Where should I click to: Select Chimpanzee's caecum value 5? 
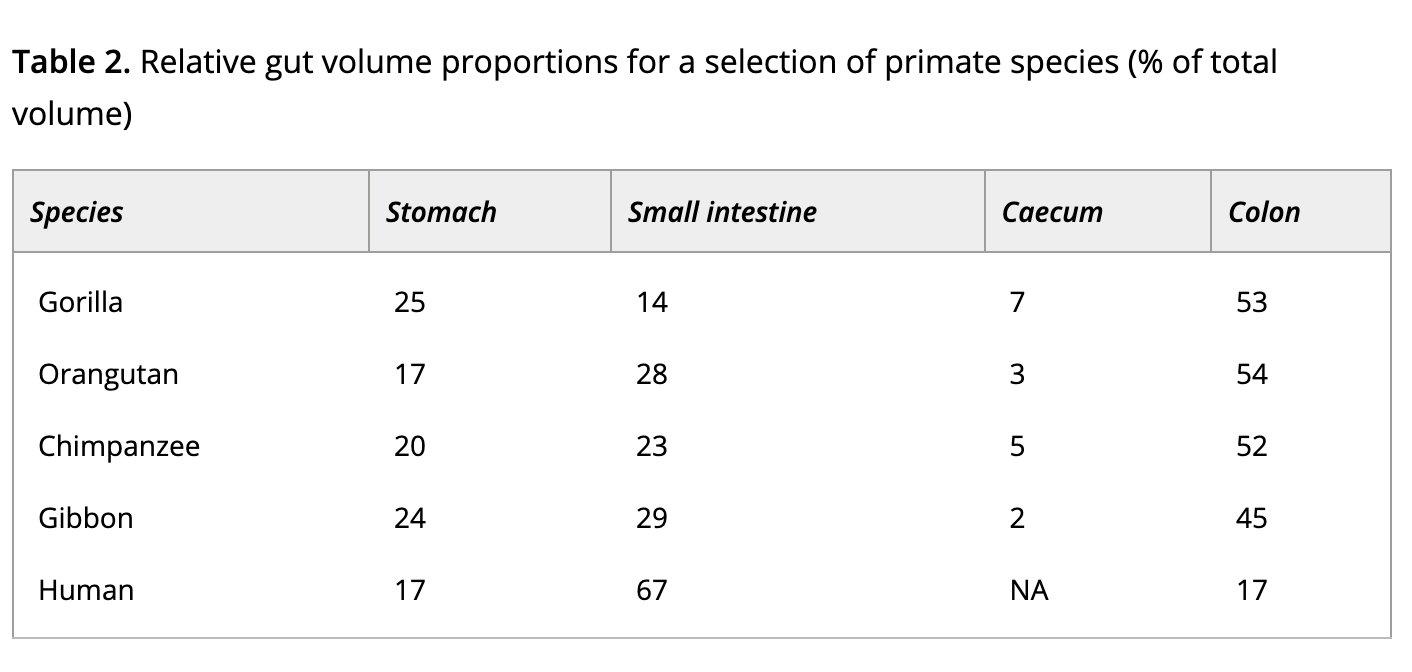coord(1017,446)
